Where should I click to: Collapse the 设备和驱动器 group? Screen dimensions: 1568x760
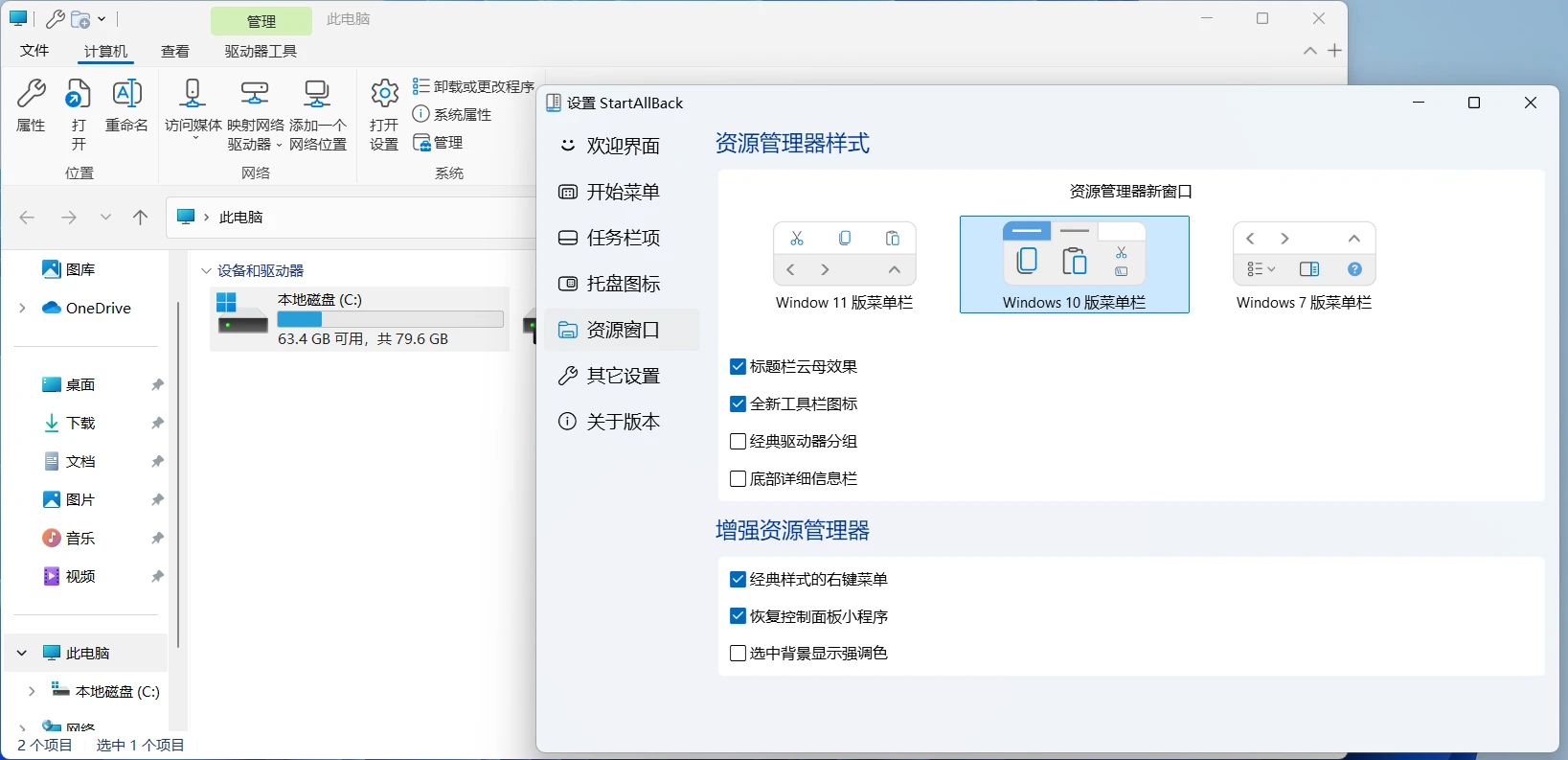[x=206, y=271]
